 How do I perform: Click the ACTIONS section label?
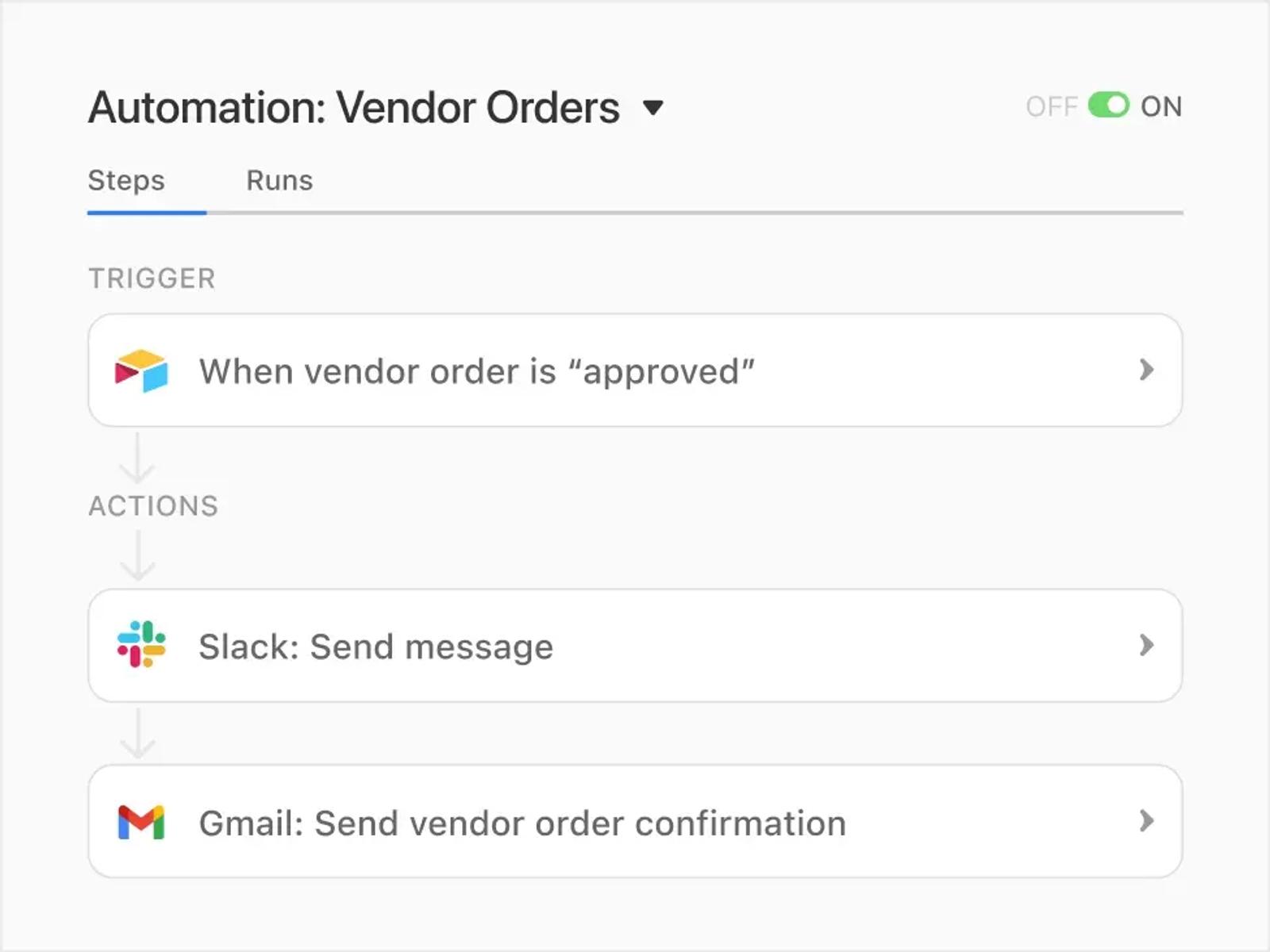point(153,506)
